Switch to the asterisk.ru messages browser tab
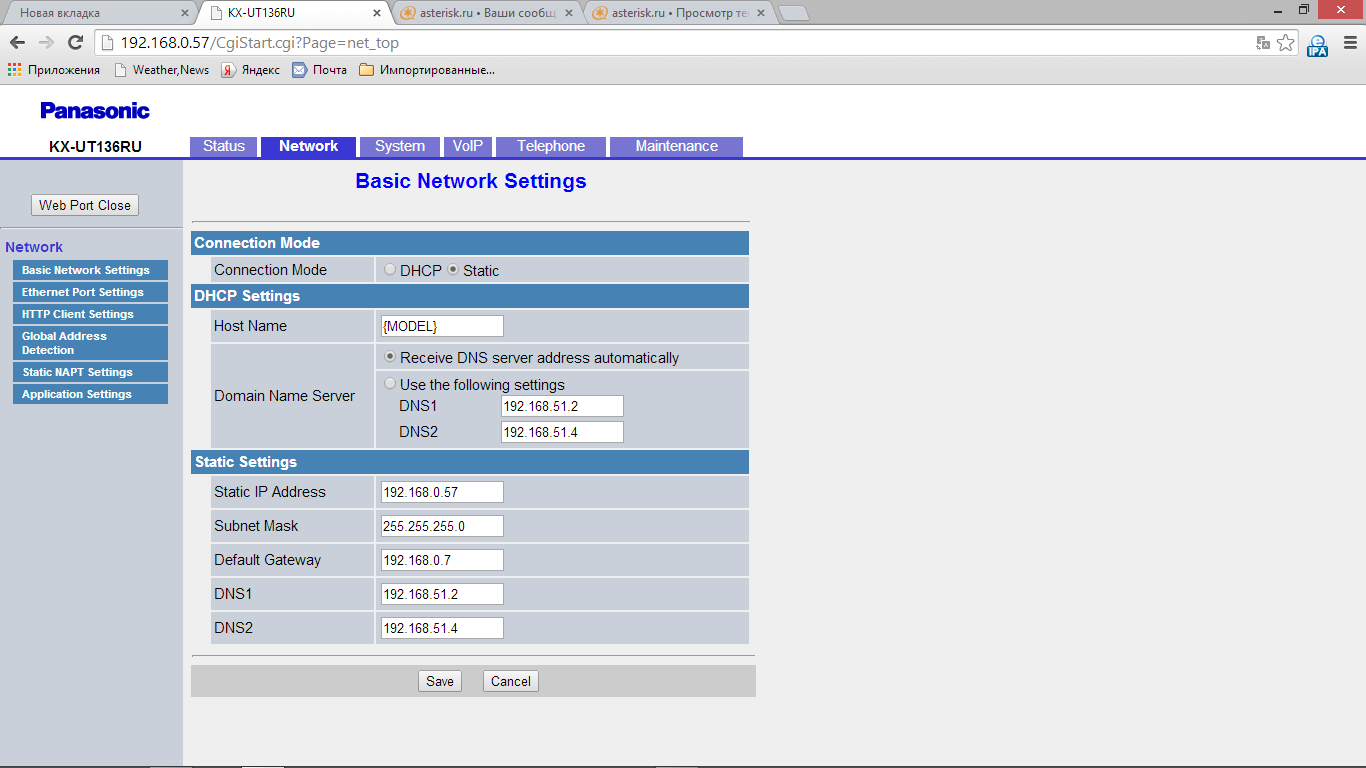This screenshot has height=768, width=1366. (485, 13)
